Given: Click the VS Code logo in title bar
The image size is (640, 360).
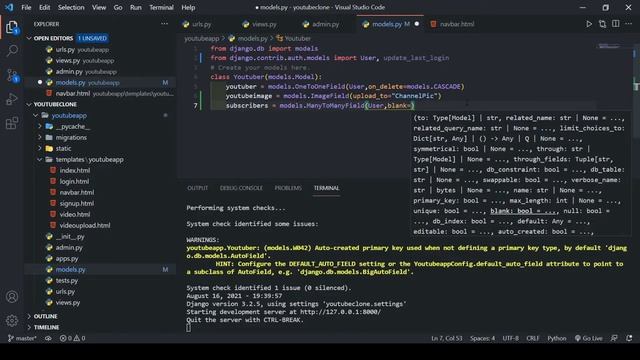Looking at the screenshot, I should click(x=9, y=7).
